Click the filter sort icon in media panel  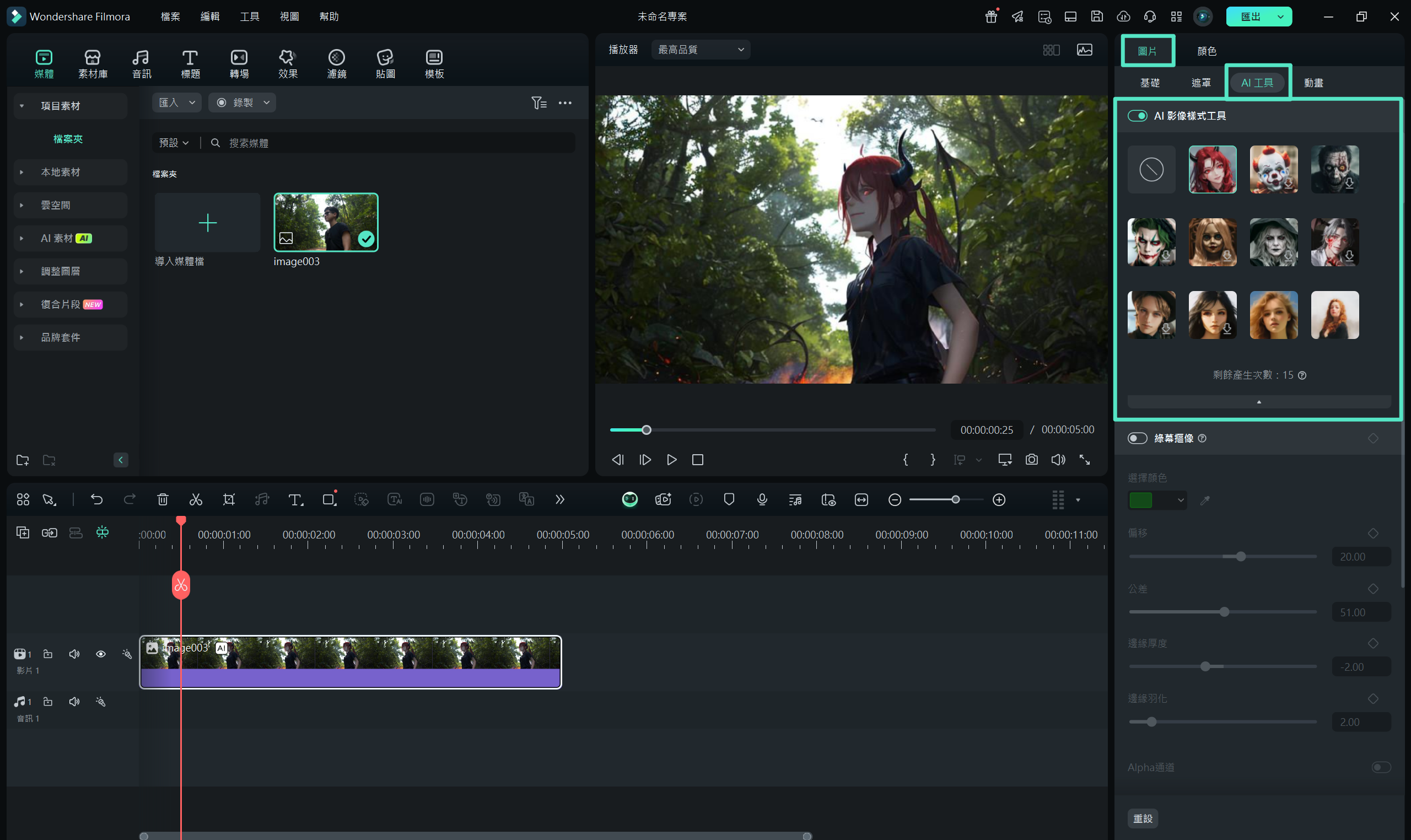pyautogui.click(x=539, y=103)
